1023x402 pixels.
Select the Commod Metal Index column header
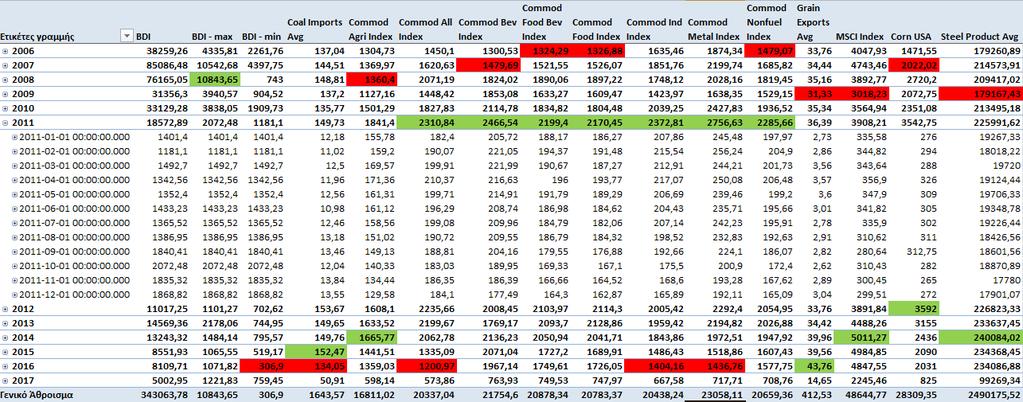click(x=714, y=29)
